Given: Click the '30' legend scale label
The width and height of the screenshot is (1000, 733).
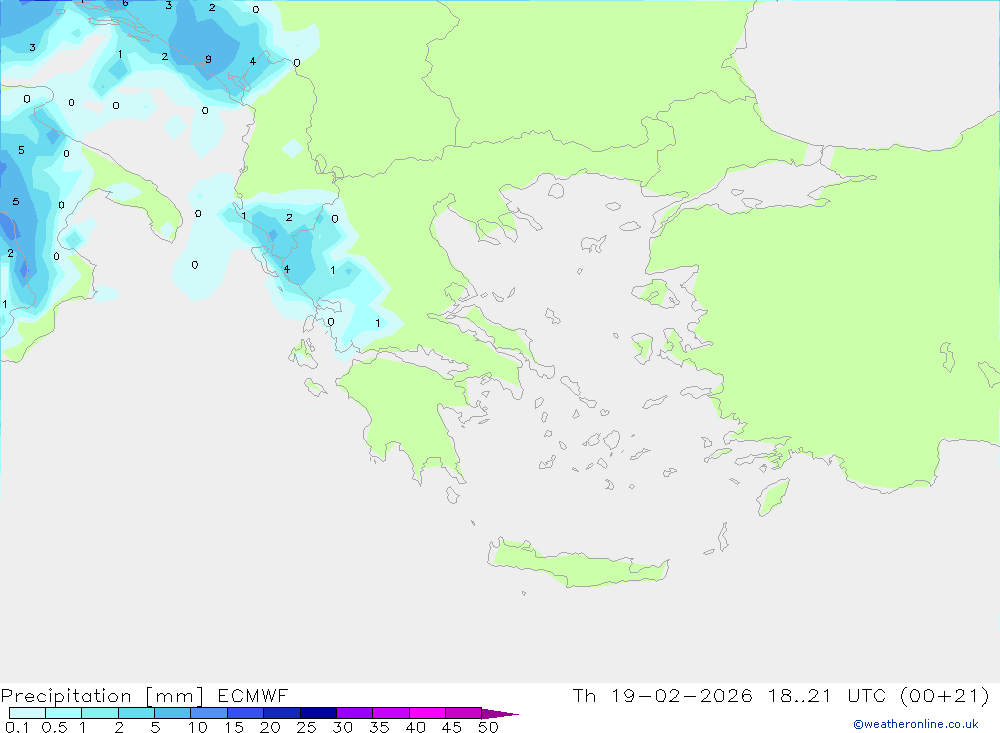Looking at the screenshot, I should 343,727.
